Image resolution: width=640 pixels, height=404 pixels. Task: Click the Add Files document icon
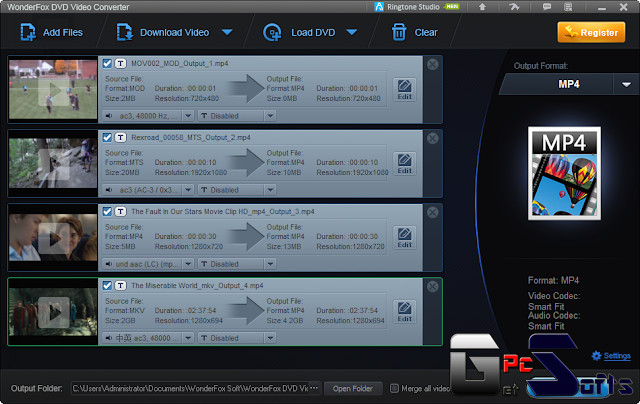coord(28,32)
